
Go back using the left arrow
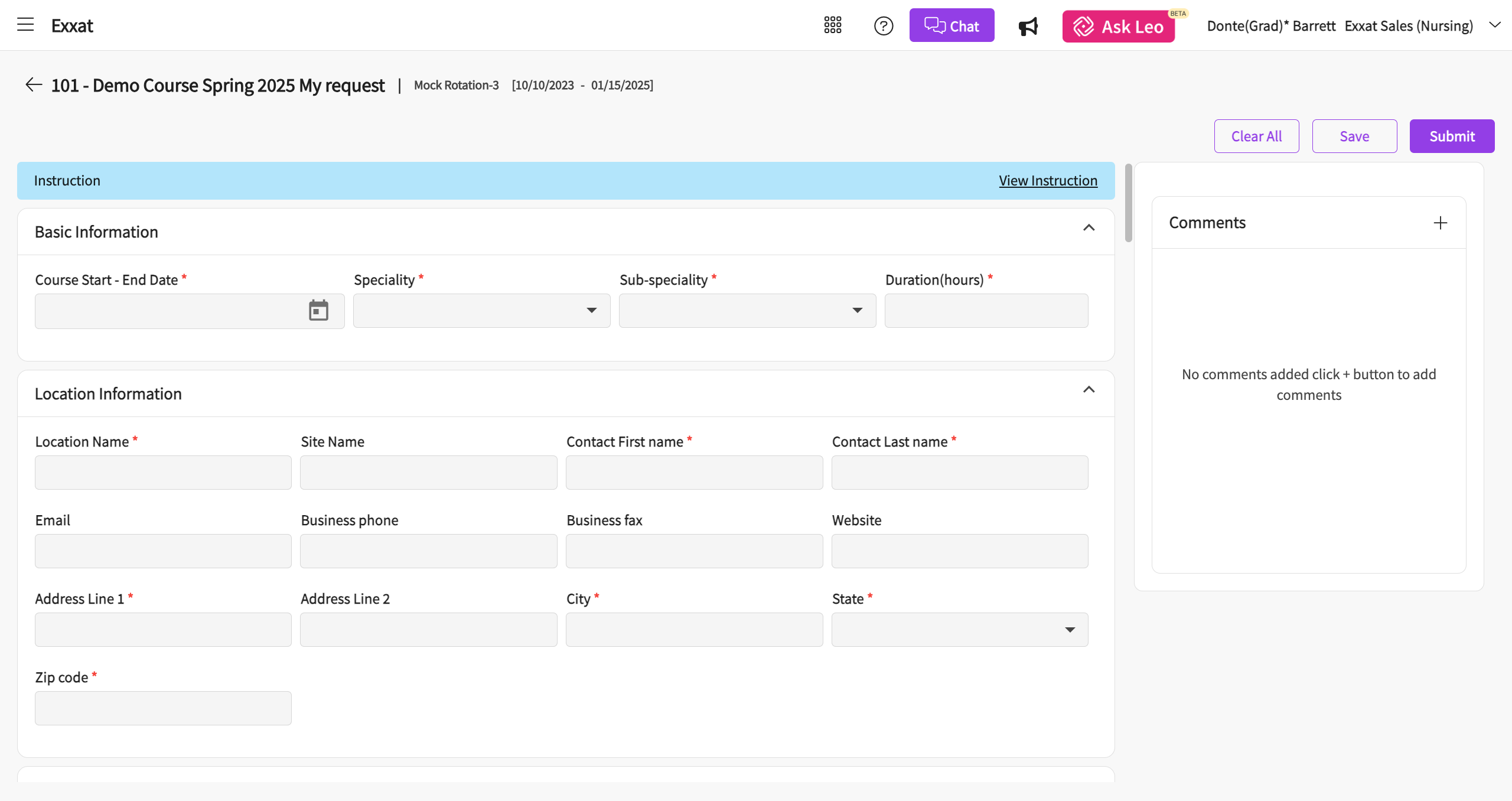[x=34, y=85]
